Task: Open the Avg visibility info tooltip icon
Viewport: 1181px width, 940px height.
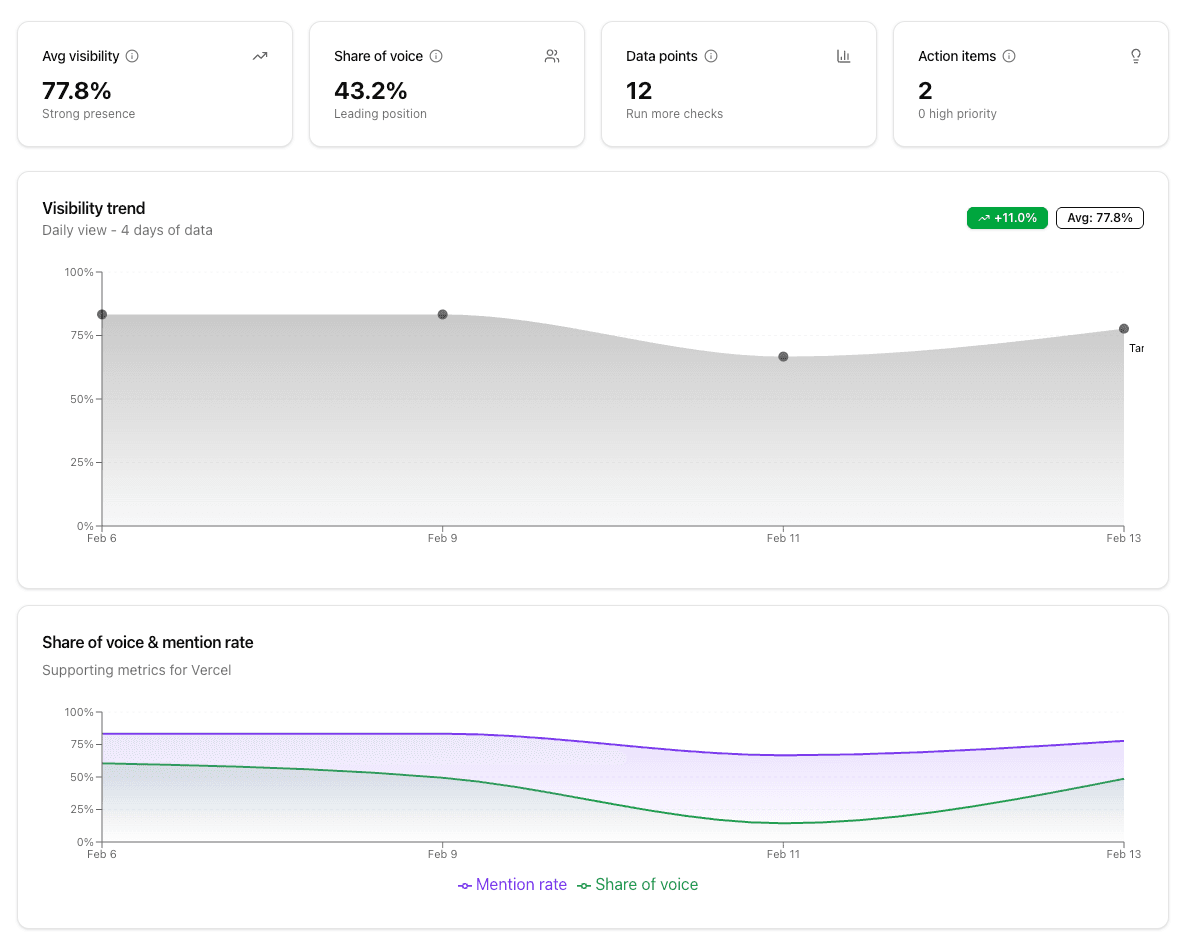Action: (133, 56)
